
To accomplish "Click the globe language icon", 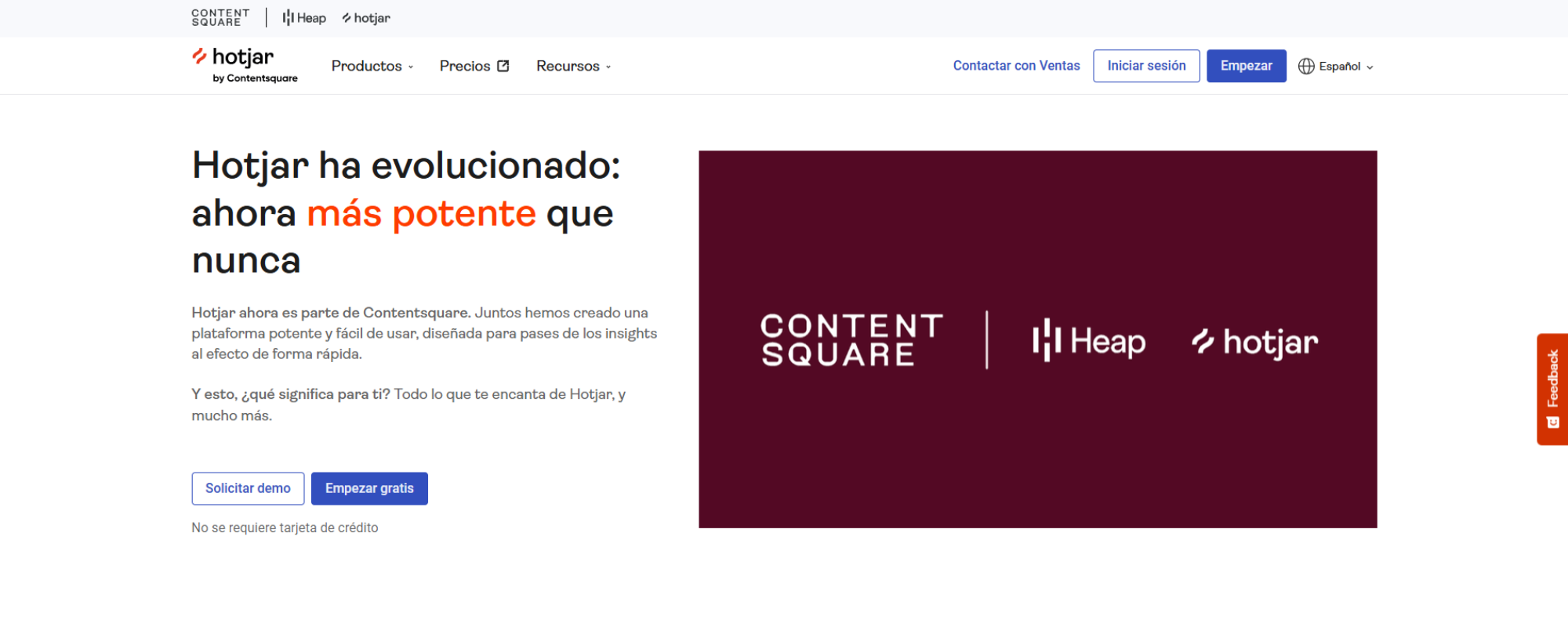I will coord(1306,67).
